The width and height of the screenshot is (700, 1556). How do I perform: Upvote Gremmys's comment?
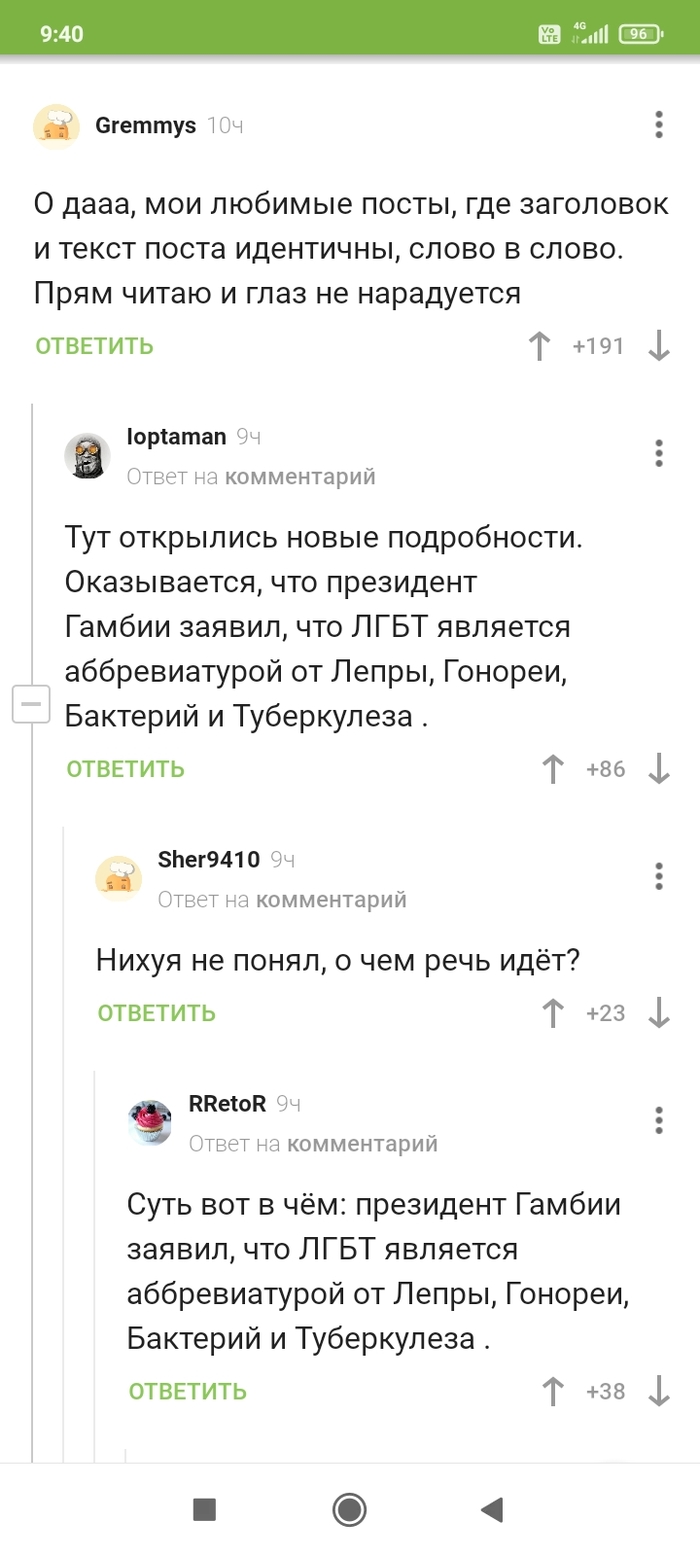(x=539, y=346)
